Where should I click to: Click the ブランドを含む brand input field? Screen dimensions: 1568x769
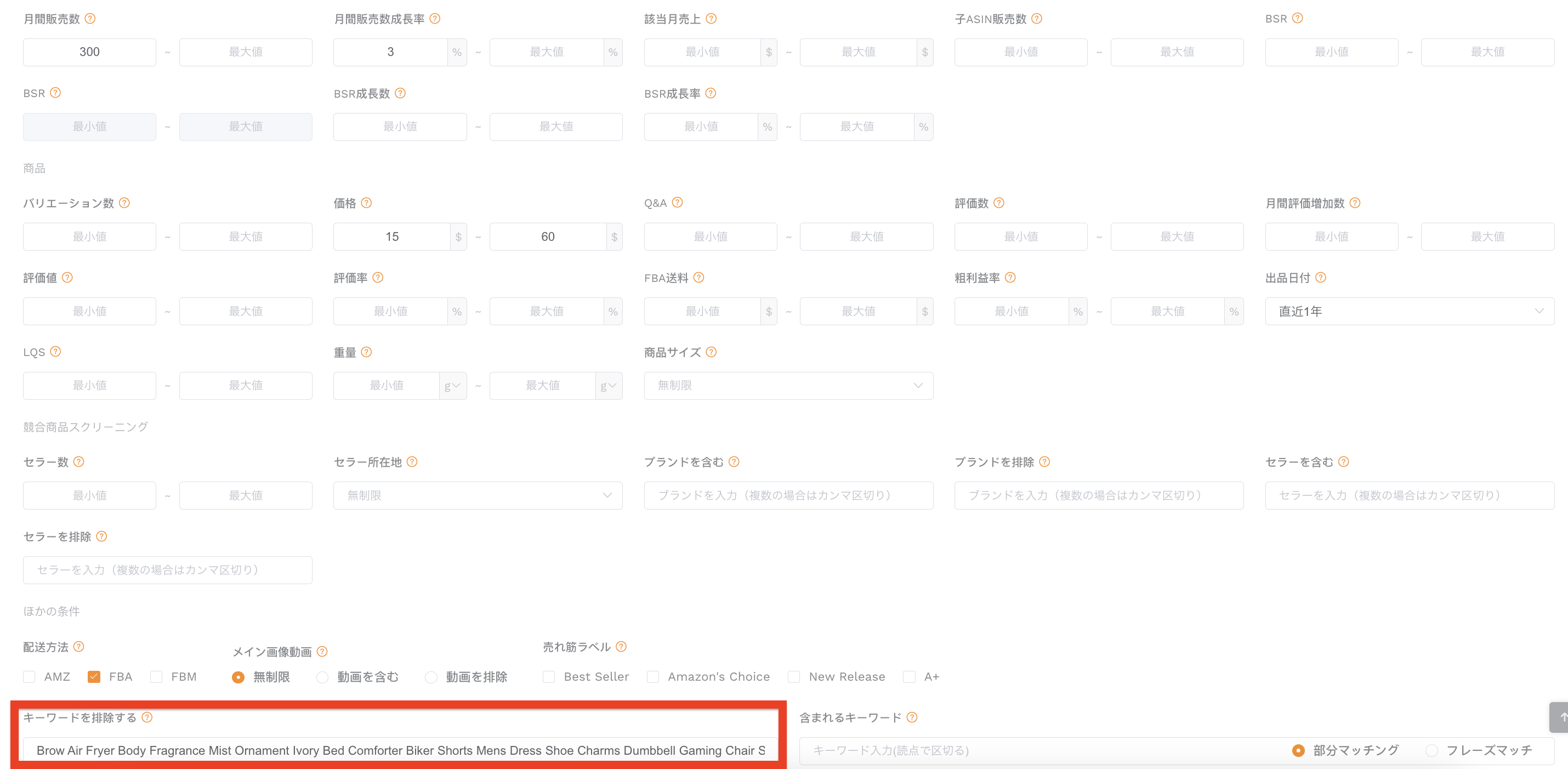point(788,496)
